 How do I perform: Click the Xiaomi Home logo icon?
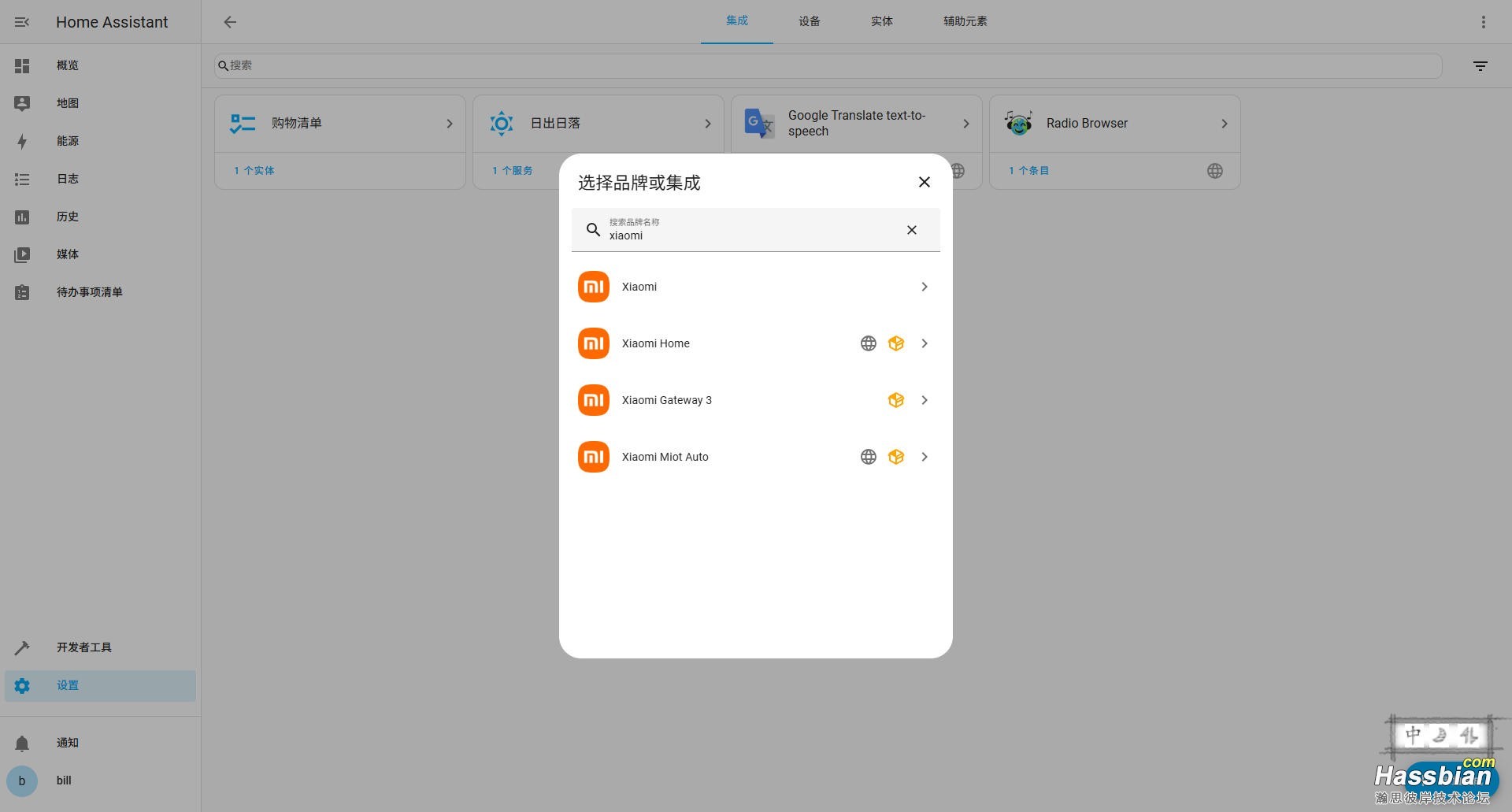point(594,343)
